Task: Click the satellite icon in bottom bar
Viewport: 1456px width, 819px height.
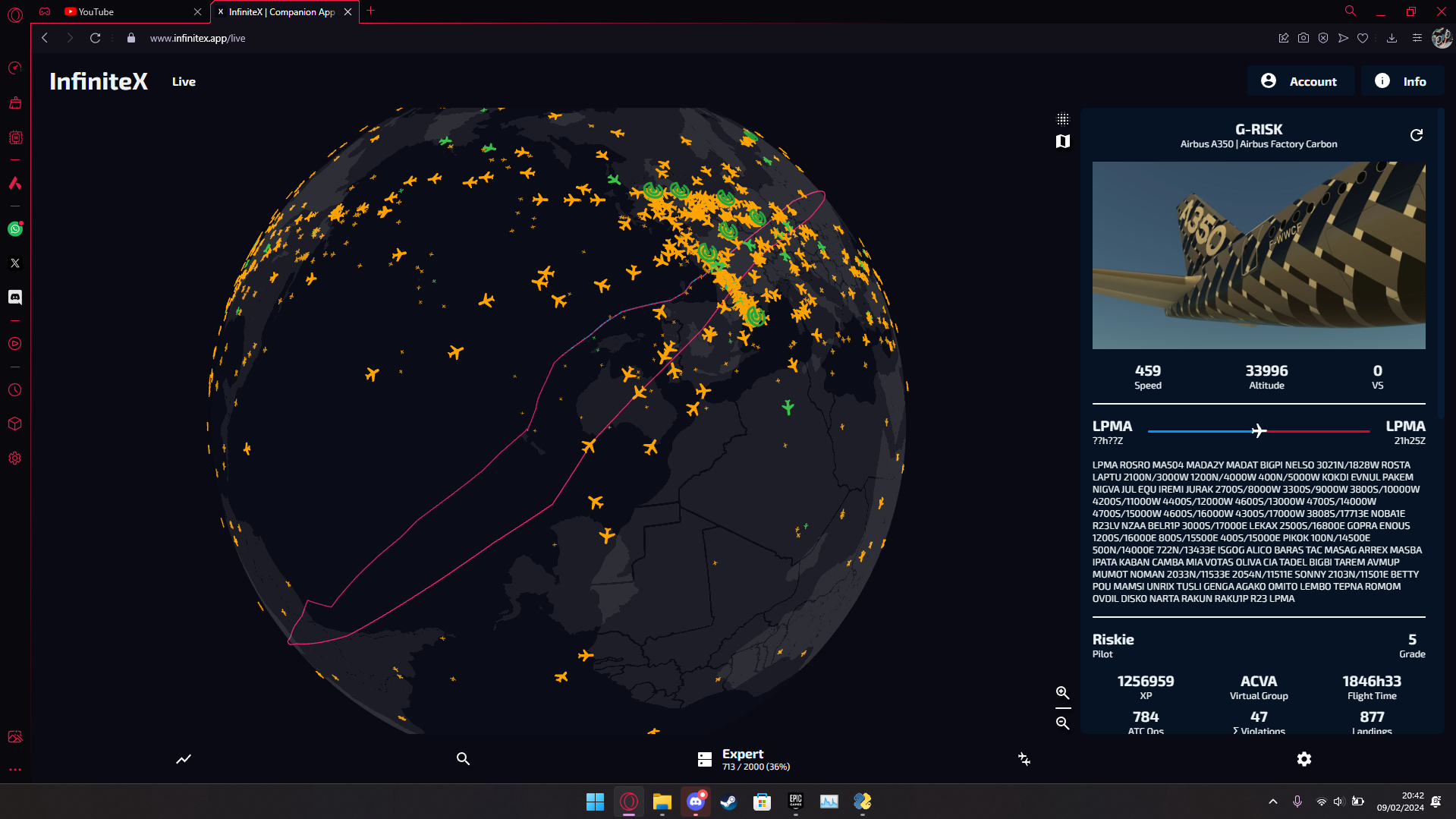Action: [1024, 759]
